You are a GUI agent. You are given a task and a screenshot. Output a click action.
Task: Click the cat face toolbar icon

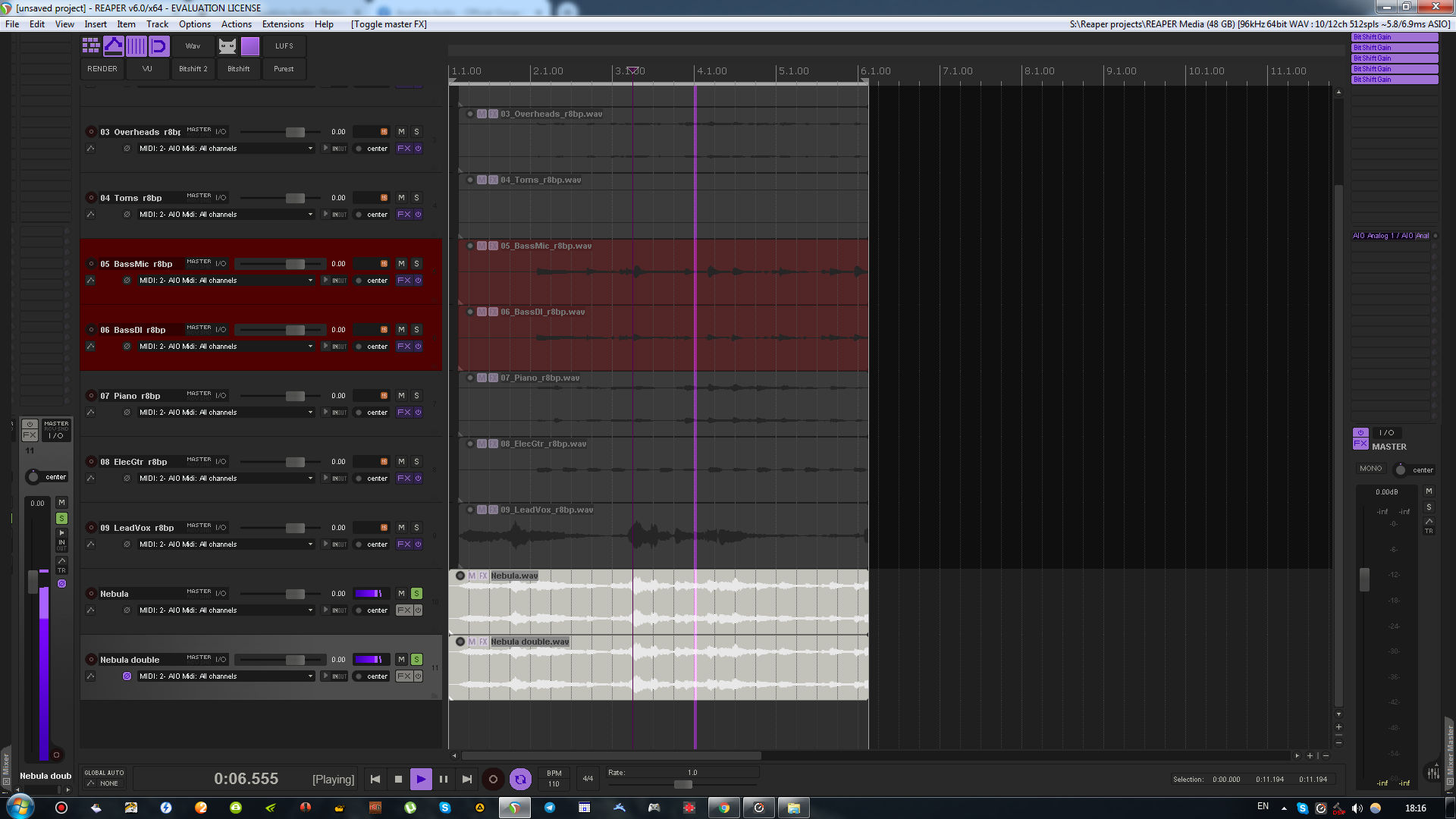tap(227, 46)
